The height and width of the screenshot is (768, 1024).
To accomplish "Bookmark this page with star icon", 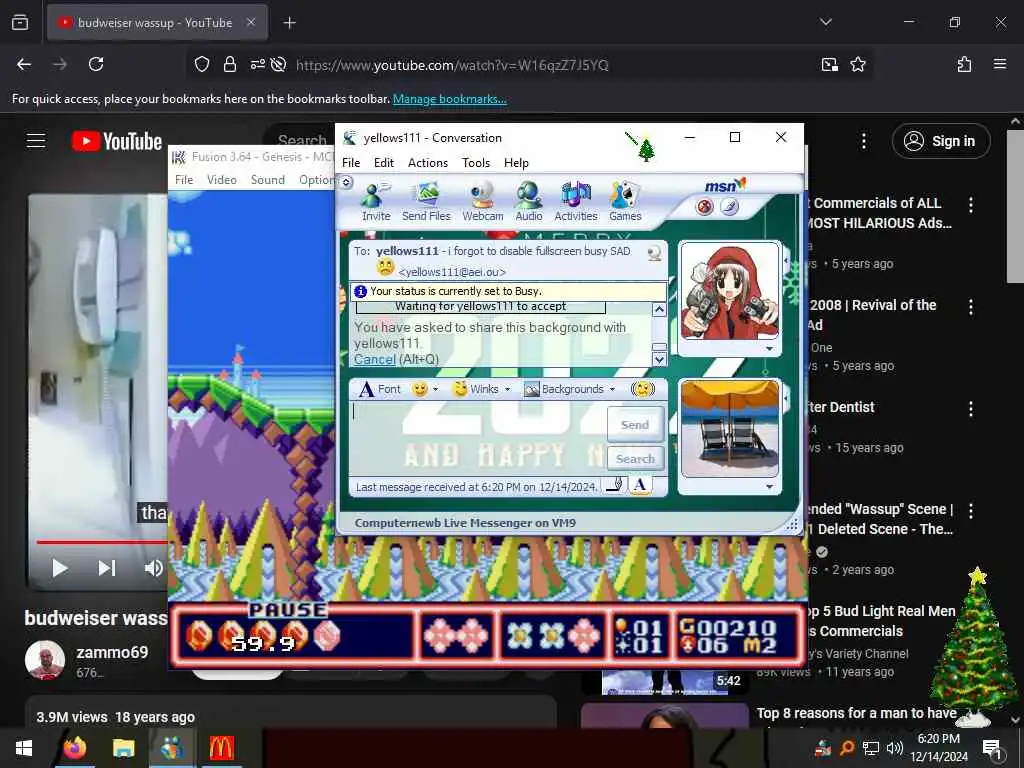I will (857, 64).
